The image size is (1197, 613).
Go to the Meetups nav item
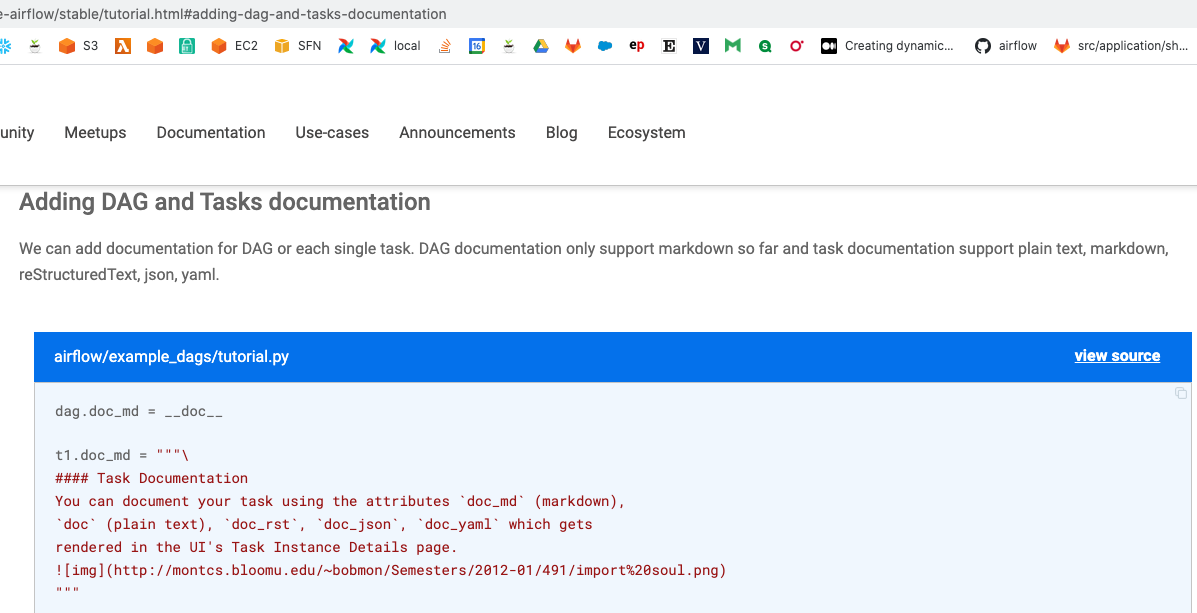[x=95, y=133]
